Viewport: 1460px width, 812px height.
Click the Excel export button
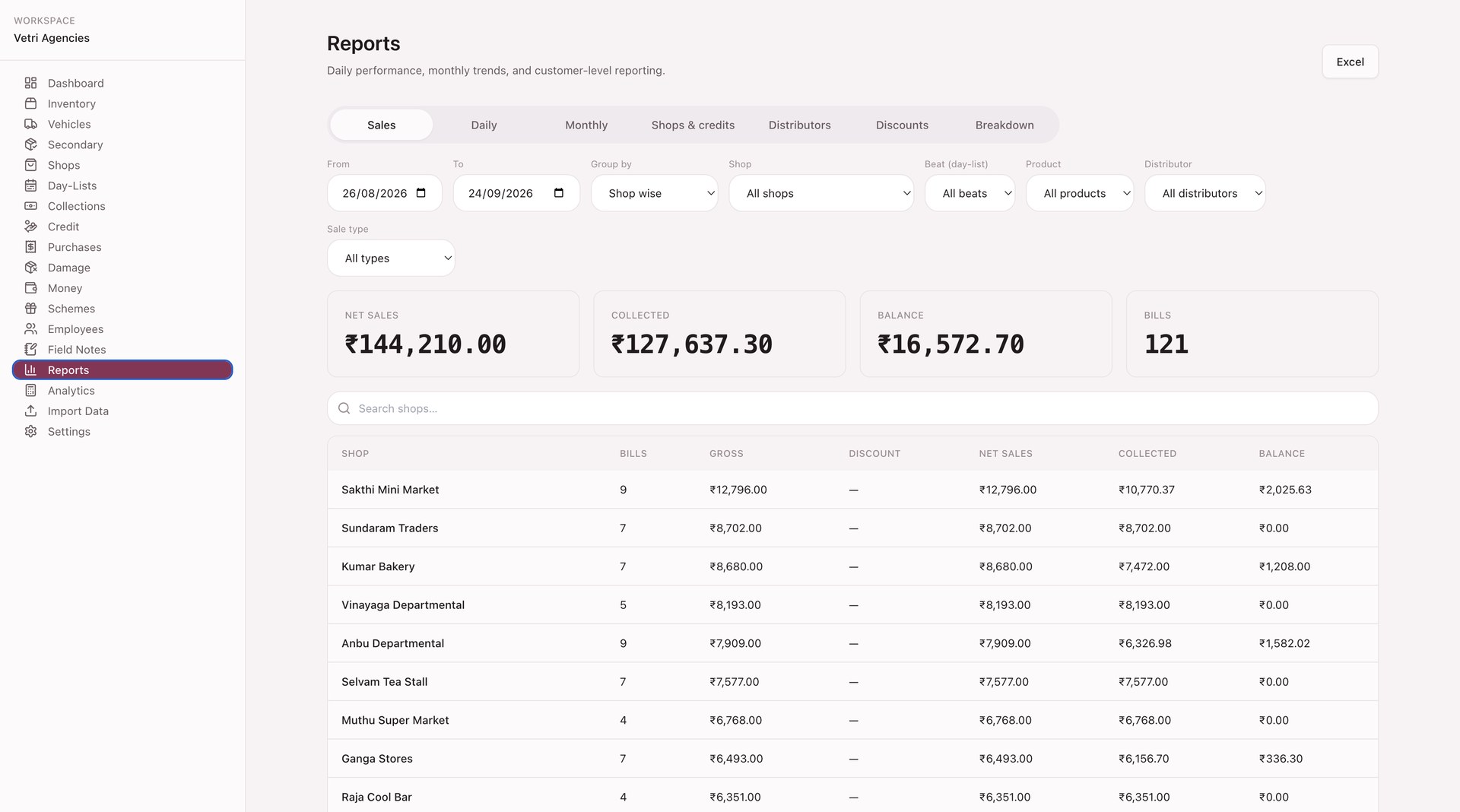1350,62
